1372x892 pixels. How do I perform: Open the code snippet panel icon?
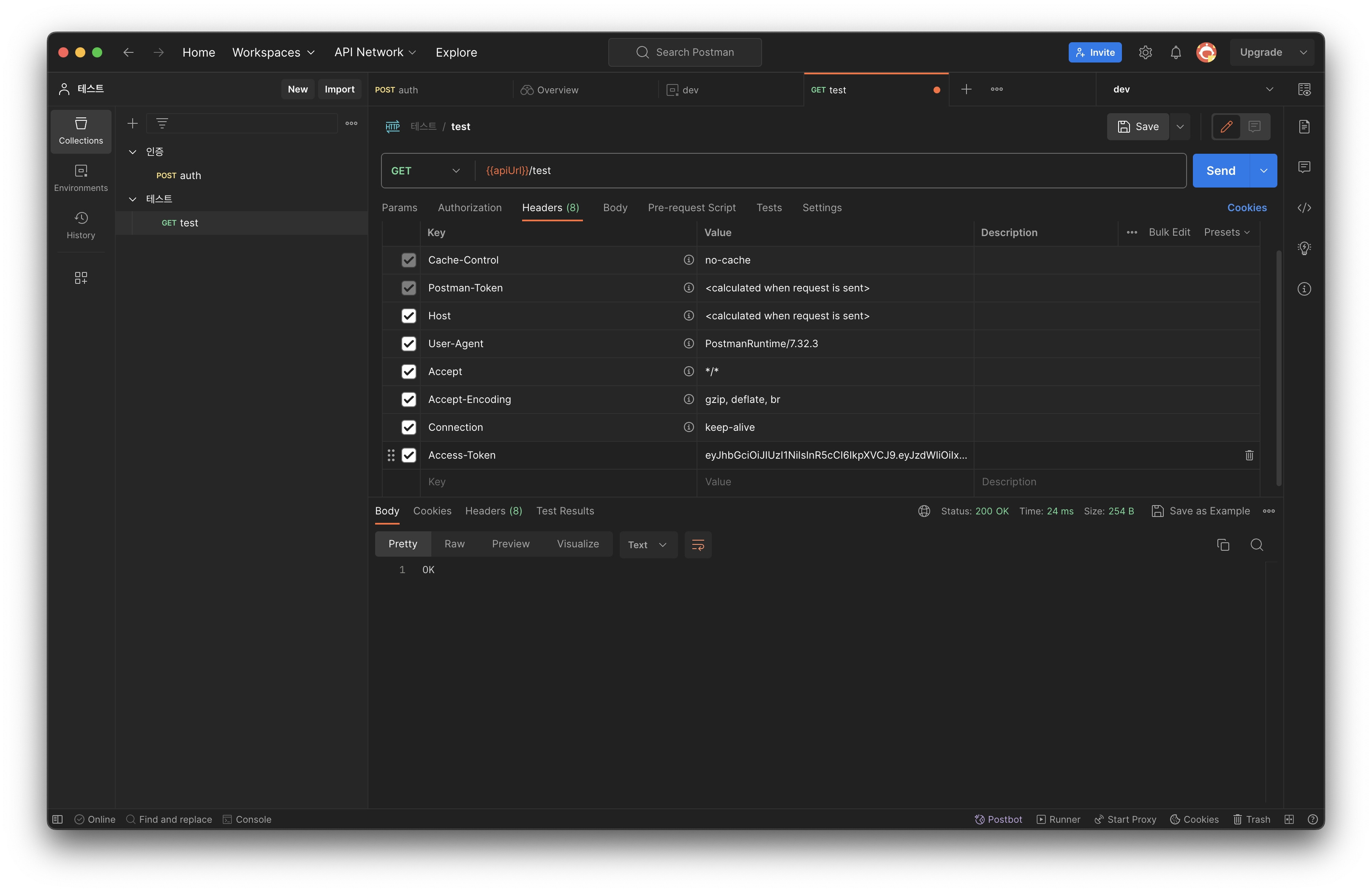pos(1304,207)
